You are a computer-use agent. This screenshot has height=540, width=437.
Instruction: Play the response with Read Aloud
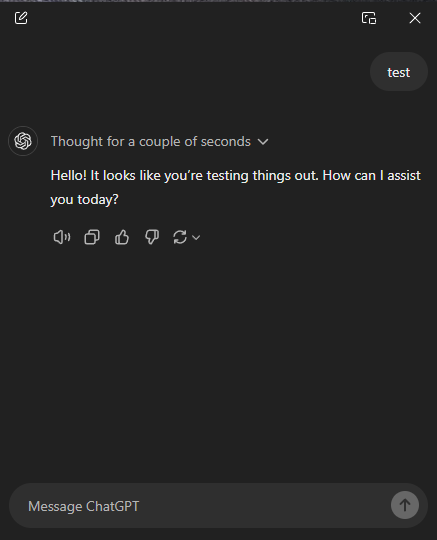62,237
